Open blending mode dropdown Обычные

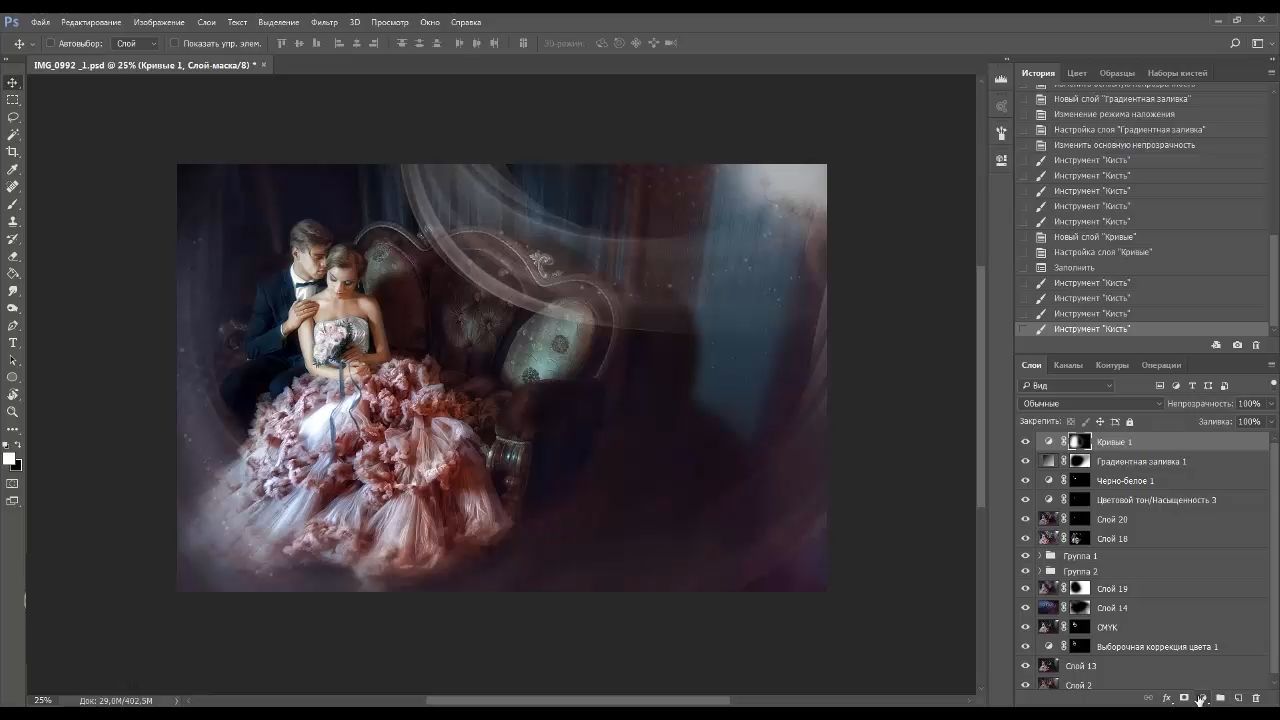[x=1091, y=404]
